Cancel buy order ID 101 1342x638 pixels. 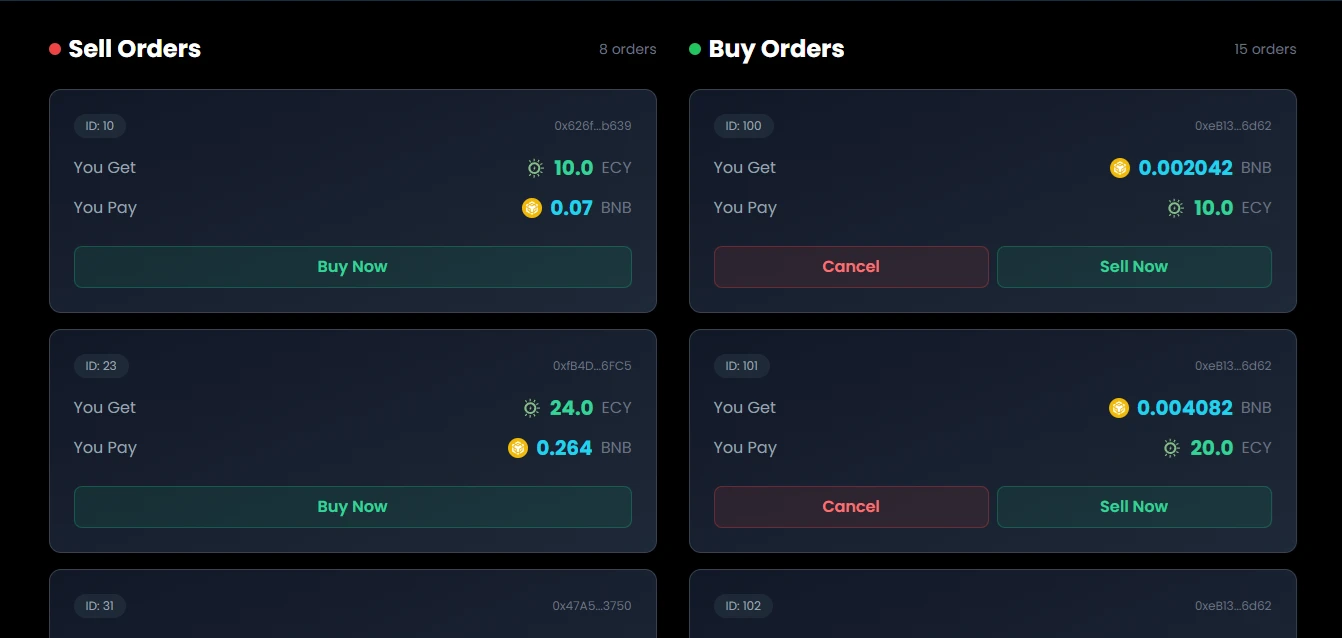click(x=851, y=507)
